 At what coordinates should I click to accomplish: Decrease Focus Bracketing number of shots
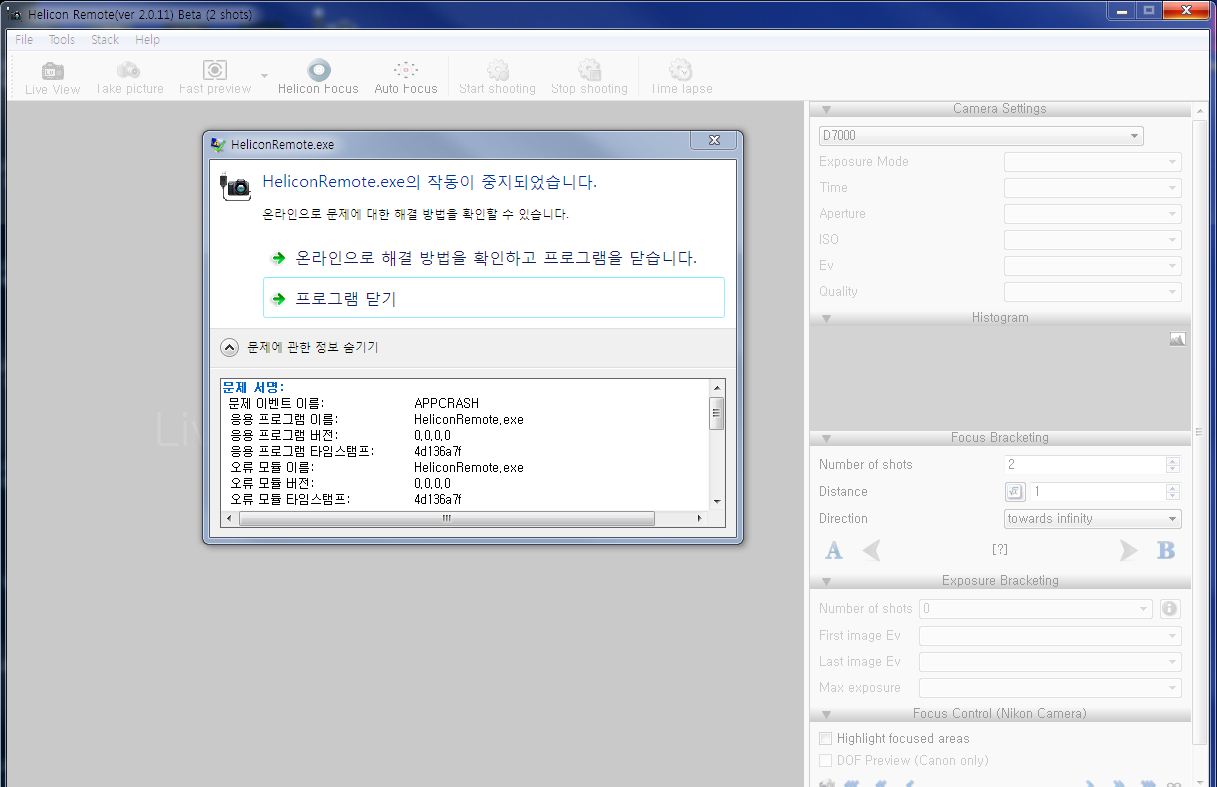pos(1173,469)
